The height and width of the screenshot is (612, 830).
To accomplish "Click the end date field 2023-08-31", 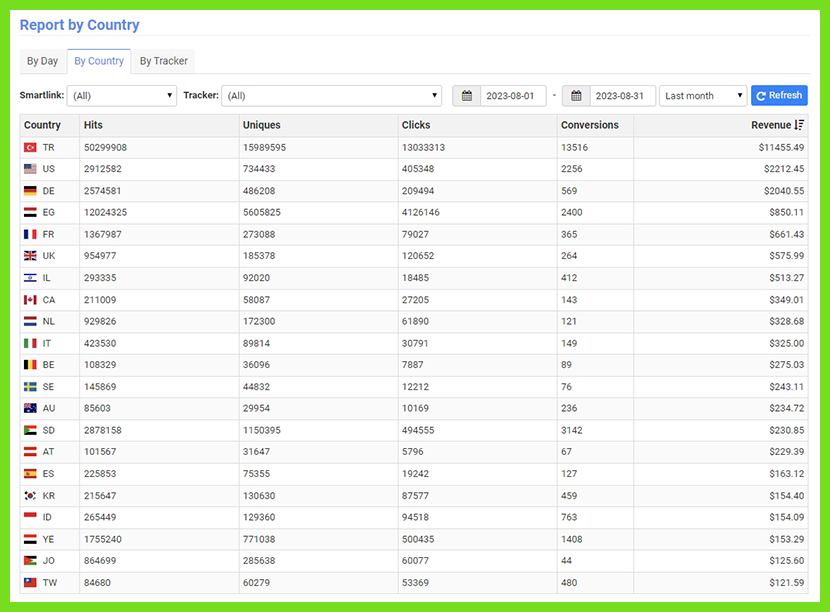I will click(x=622, y=96).
